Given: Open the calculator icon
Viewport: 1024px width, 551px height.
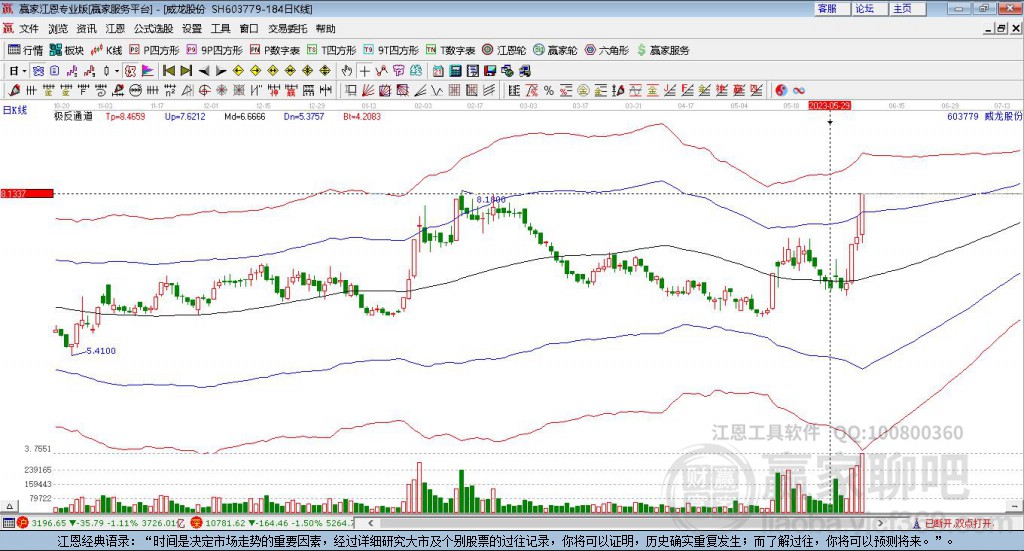Looking at the screenshot, I should (455, 71).
